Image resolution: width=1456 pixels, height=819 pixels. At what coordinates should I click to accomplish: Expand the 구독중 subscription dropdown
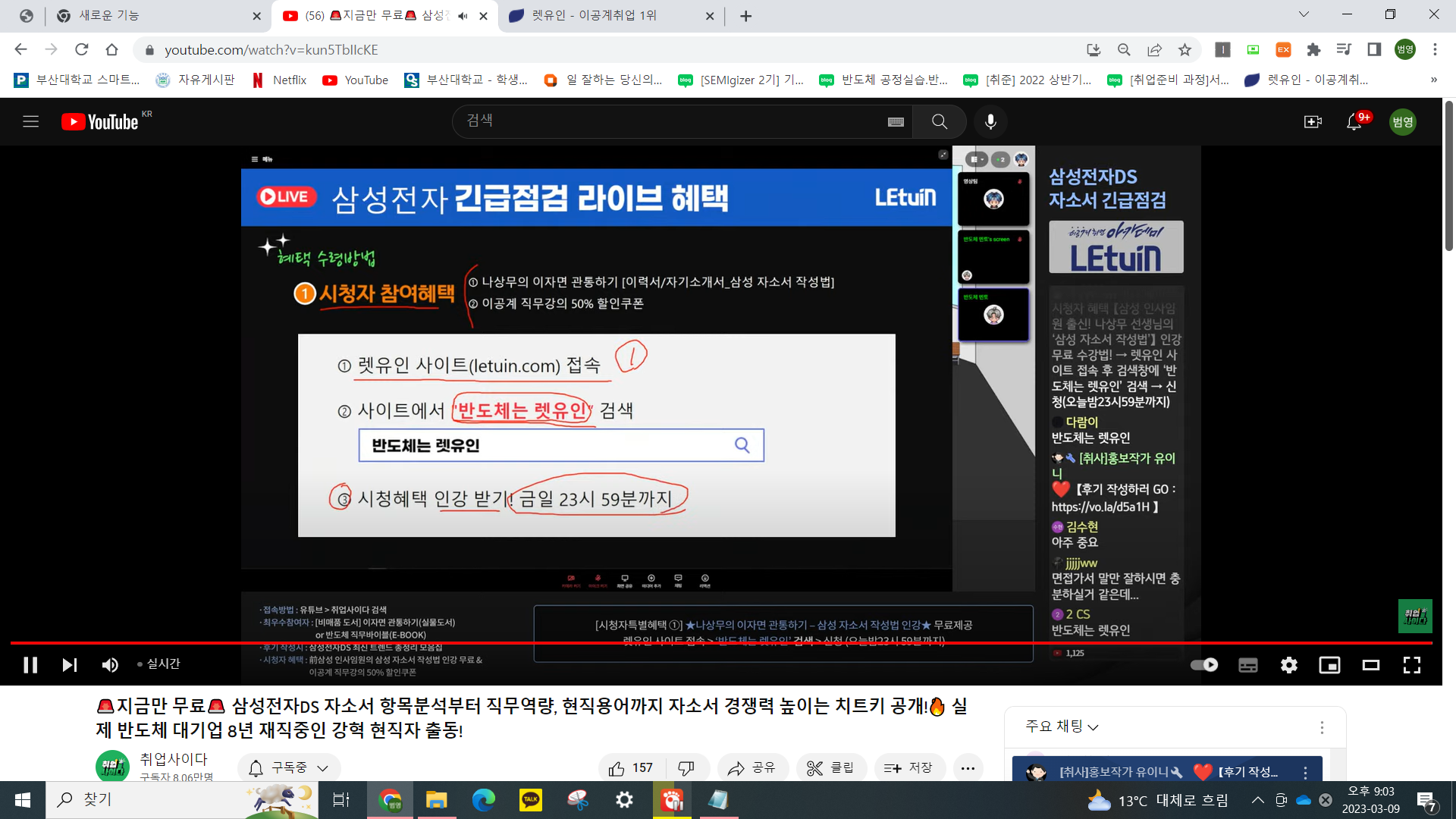pos(289,768)
